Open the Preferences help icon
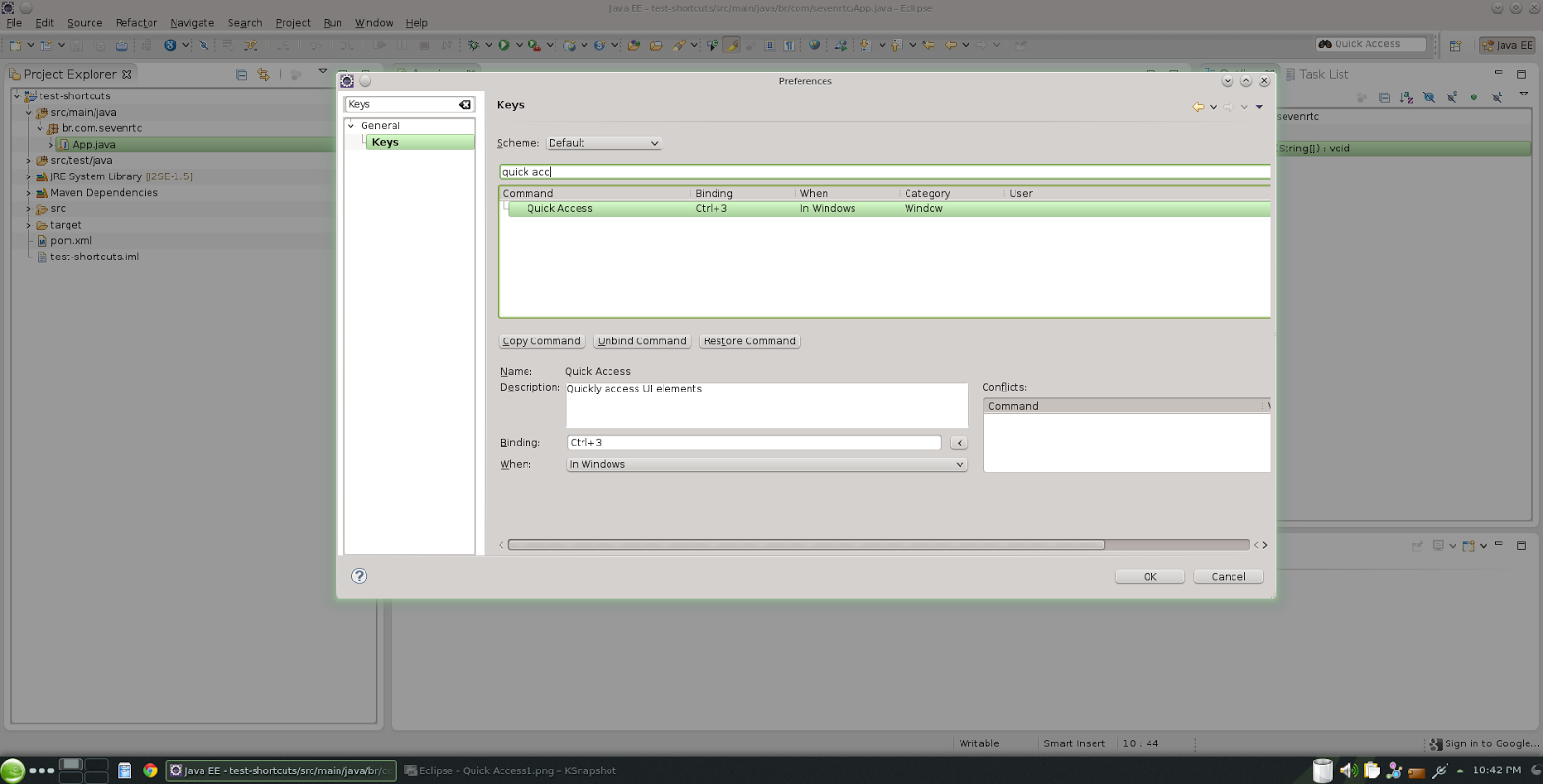1543x784 pixels. pos(359,576)
